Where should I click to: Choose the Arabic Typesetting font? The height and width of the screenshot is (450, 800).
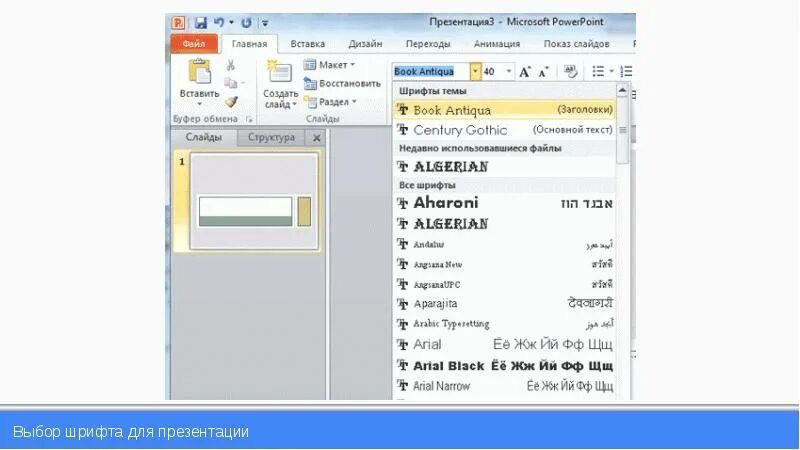pyautogui.click(x=505, y=324)
